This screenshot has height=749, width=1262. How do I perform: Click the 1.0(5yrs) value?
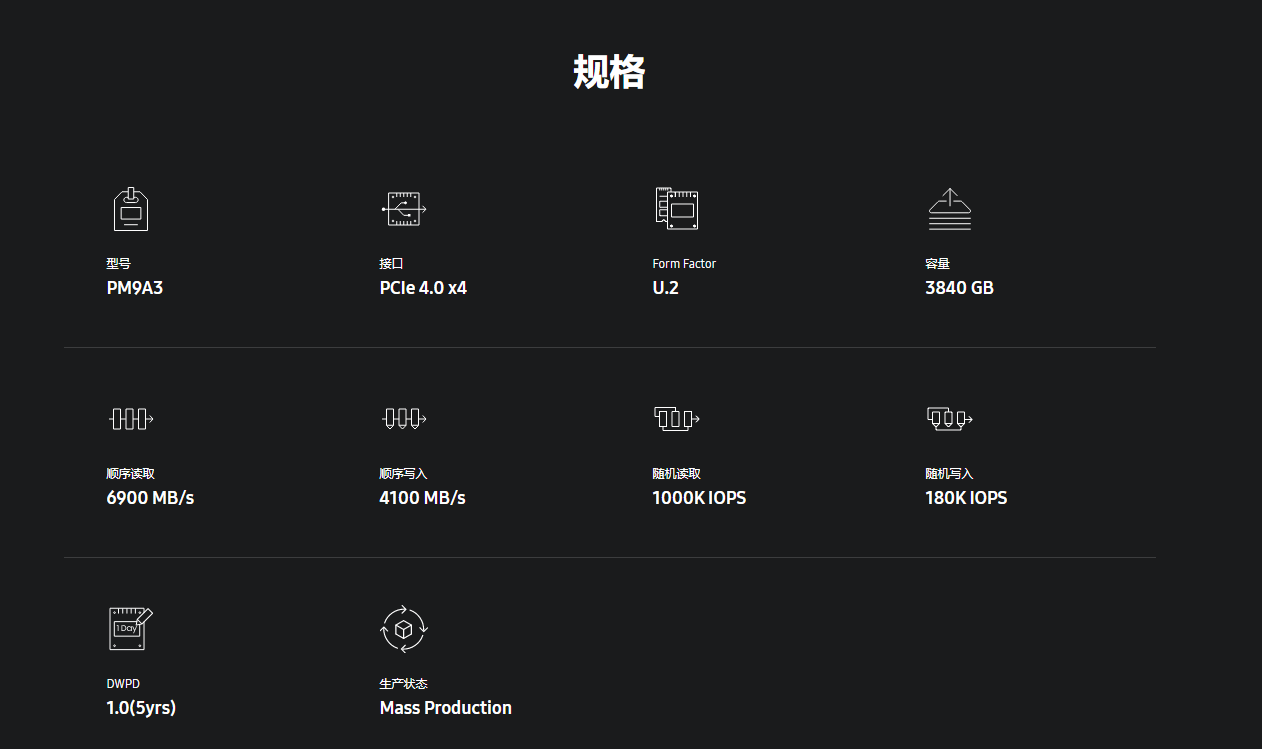tap(141, 708)
